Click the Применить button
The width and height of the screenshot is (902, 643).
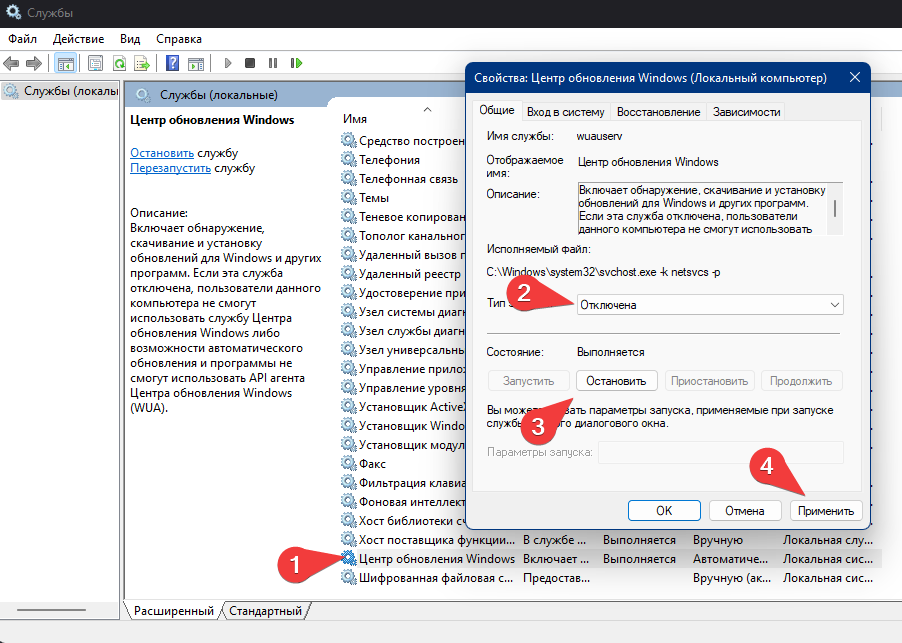(x=826, y=511)
